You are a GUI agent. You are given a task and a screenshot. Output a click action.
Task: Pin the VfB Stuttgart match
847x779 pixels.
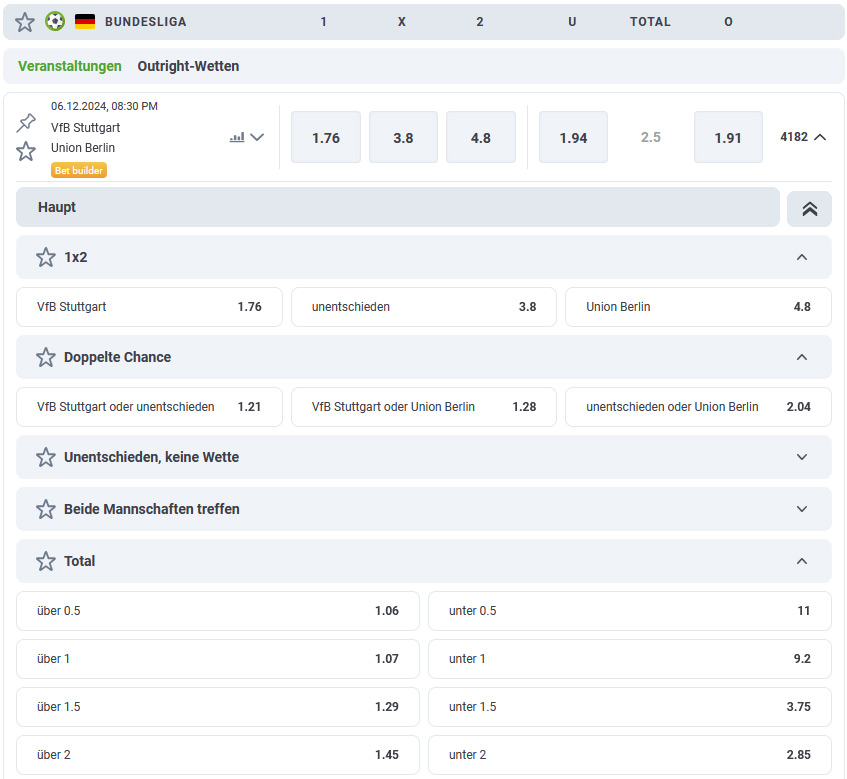point(26,123)
